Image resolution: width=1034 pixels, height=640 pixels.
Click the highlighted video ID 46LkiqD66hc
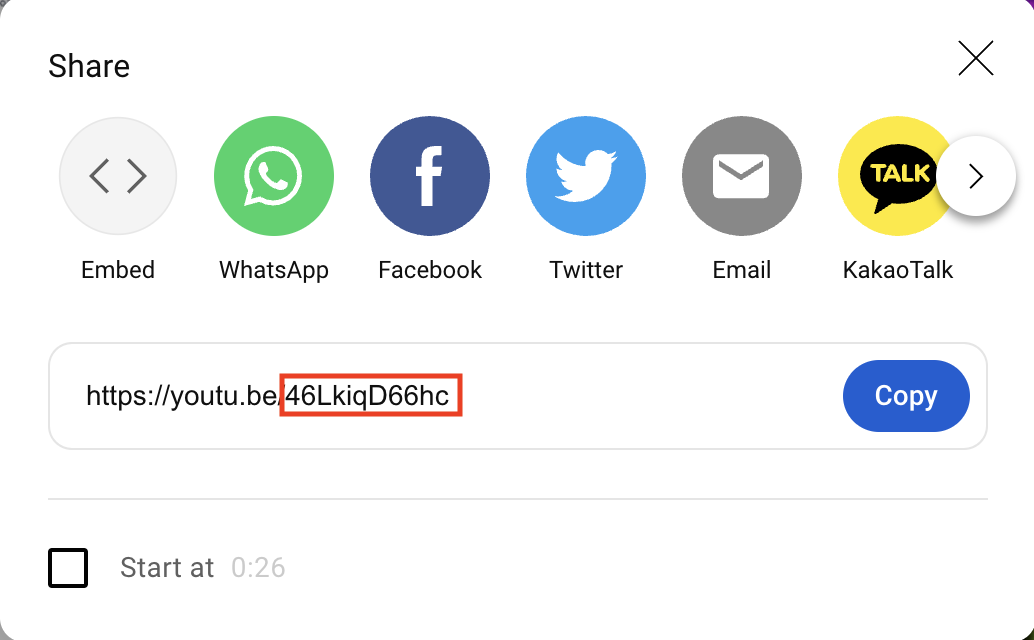coord(371,395)
